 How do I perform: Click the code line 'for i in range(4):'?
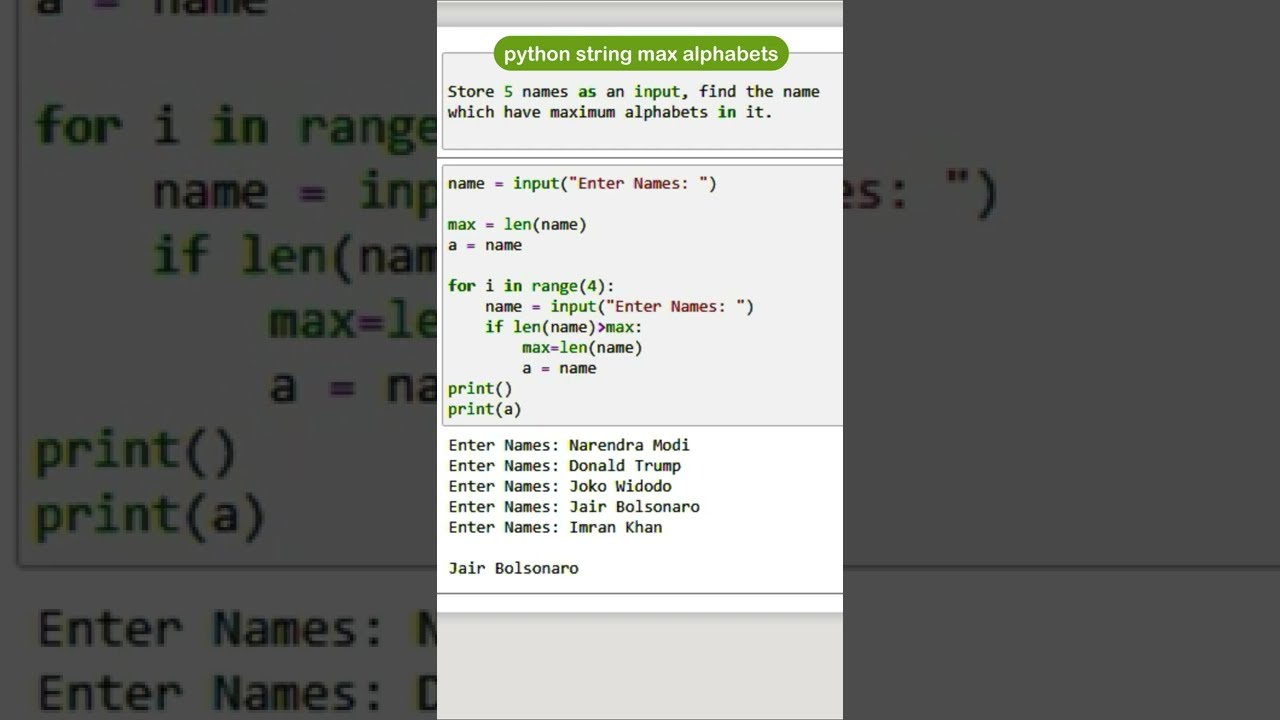pyautogui.click(x=531, y=286)
